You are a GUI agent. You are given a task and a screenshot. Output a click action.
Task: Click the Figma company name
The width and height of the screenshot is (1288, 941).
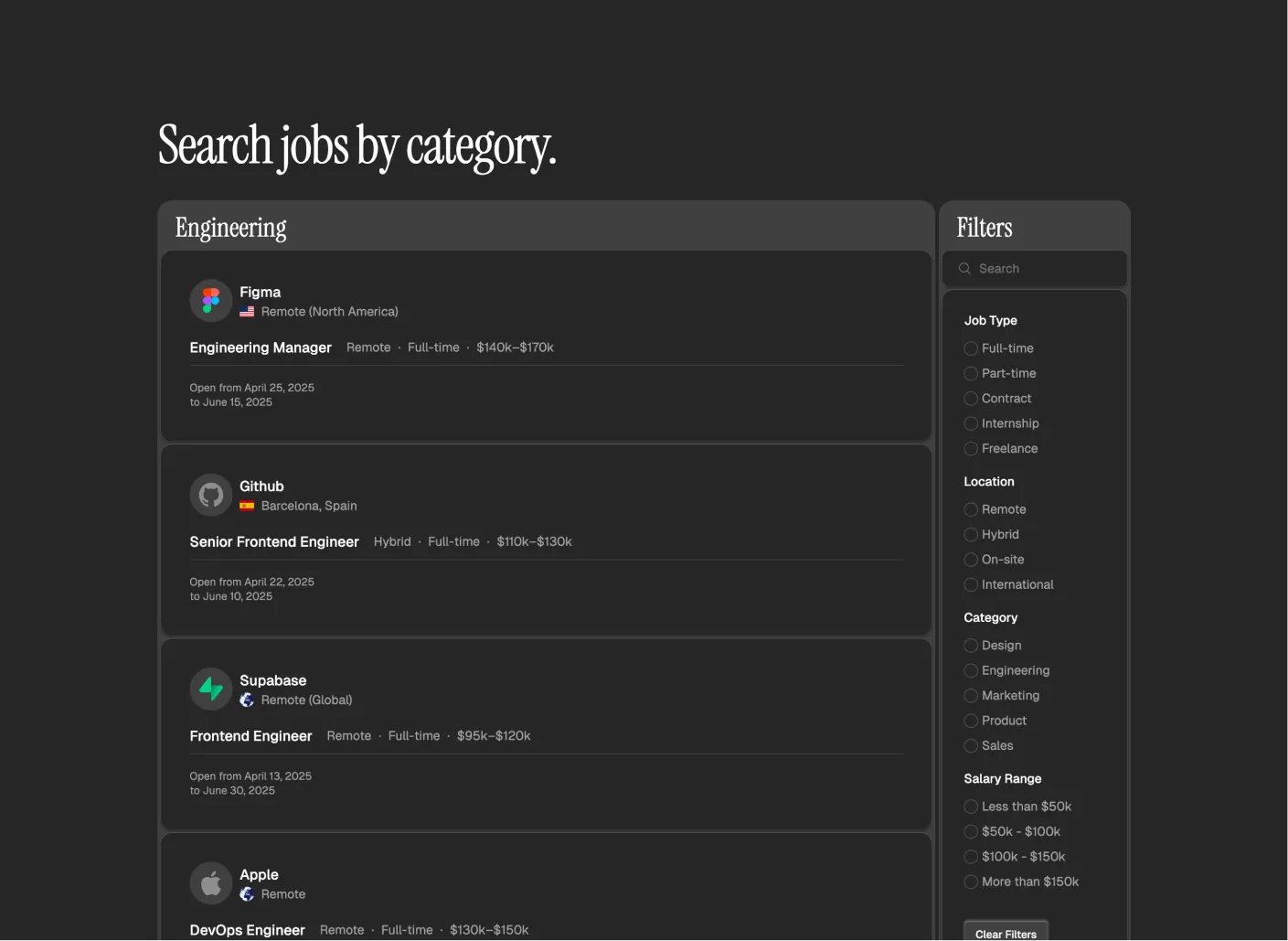pyautogui.click(x=261, y=292)
